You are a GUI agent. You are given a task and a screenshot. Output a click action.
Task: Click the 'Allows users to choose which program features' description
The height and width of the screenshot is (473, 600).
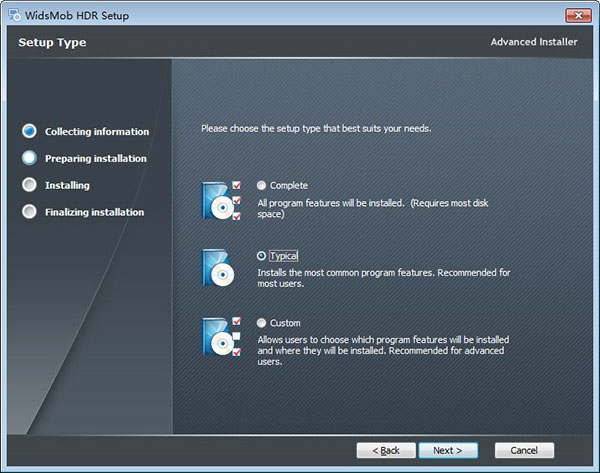[383, 351]
